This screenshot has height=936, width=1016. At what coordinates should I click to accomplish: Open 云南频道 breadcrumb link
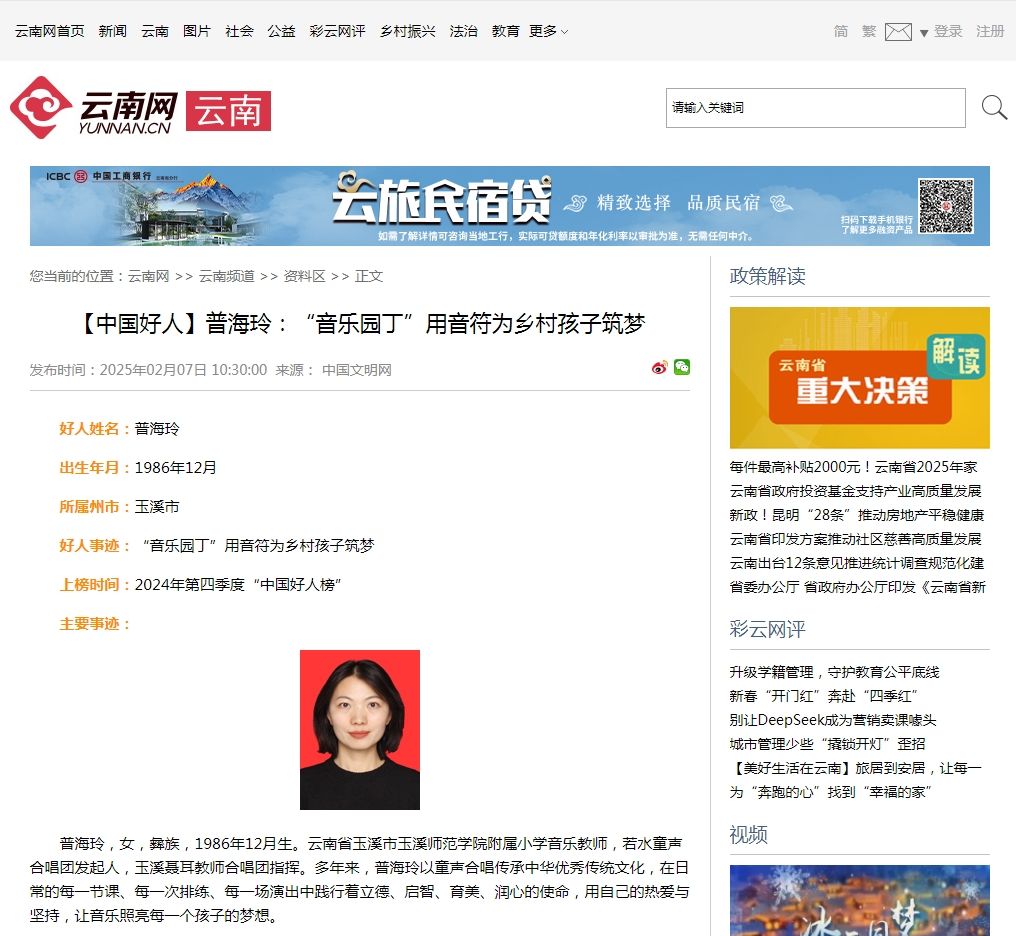pos(226,276)
